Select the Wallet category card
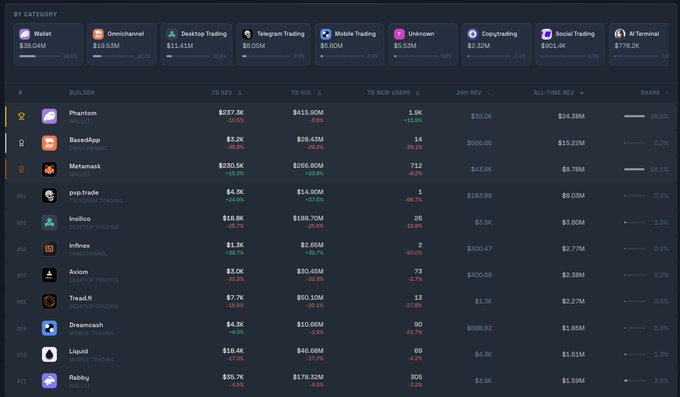Viewport: 680px width, 397px height. coord(48,44)
